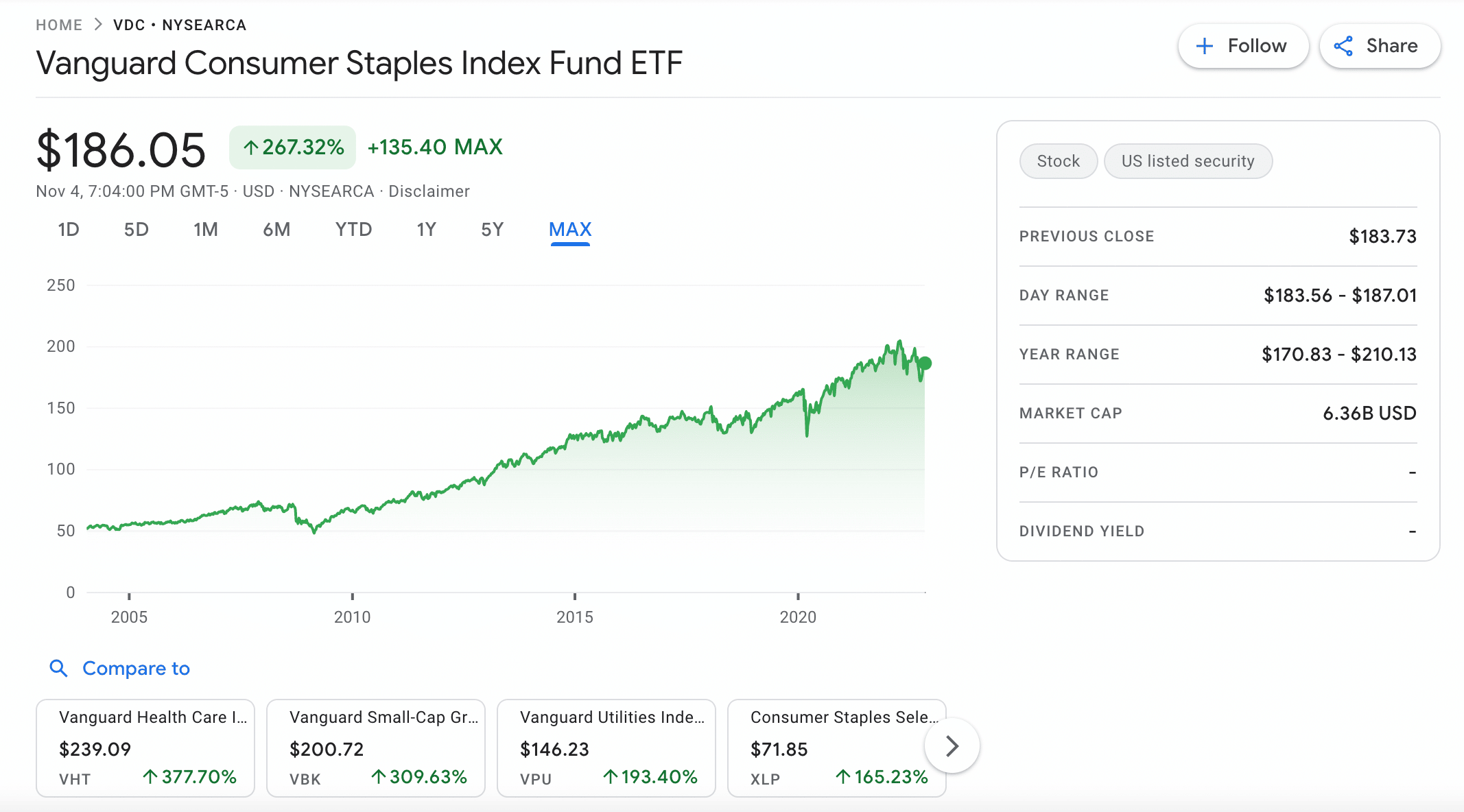This screenshot has width=1464, height=812.
Task: Select the 5Y time range tab
Action: pyautogui.click(x=493, y=230)
